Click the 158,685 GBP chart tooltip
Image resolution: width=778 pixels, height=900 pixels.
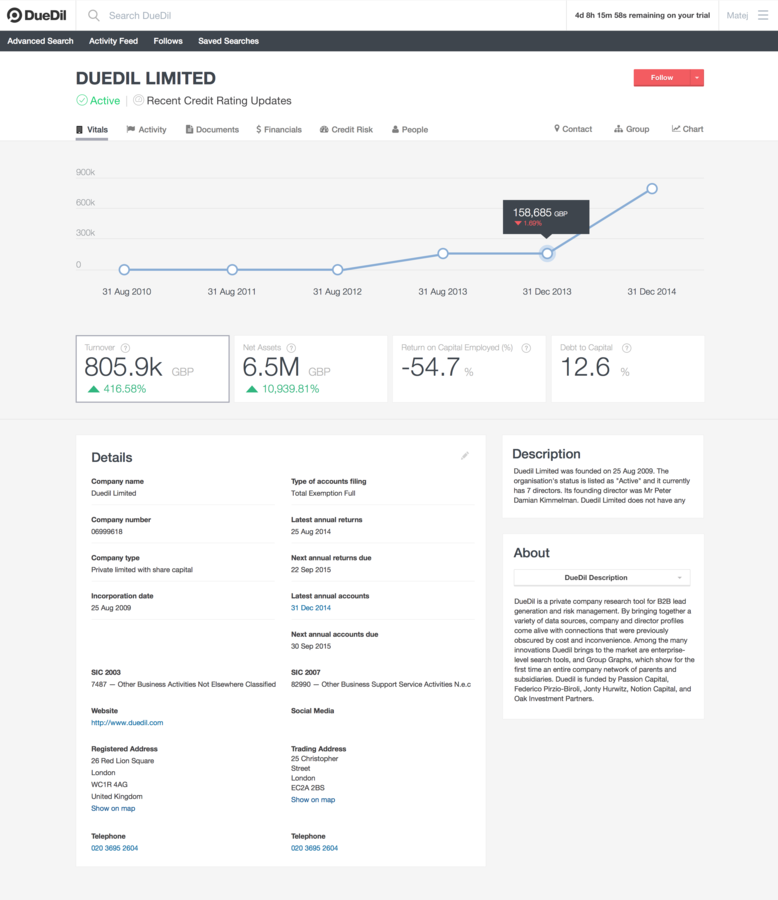coord(546,217)
